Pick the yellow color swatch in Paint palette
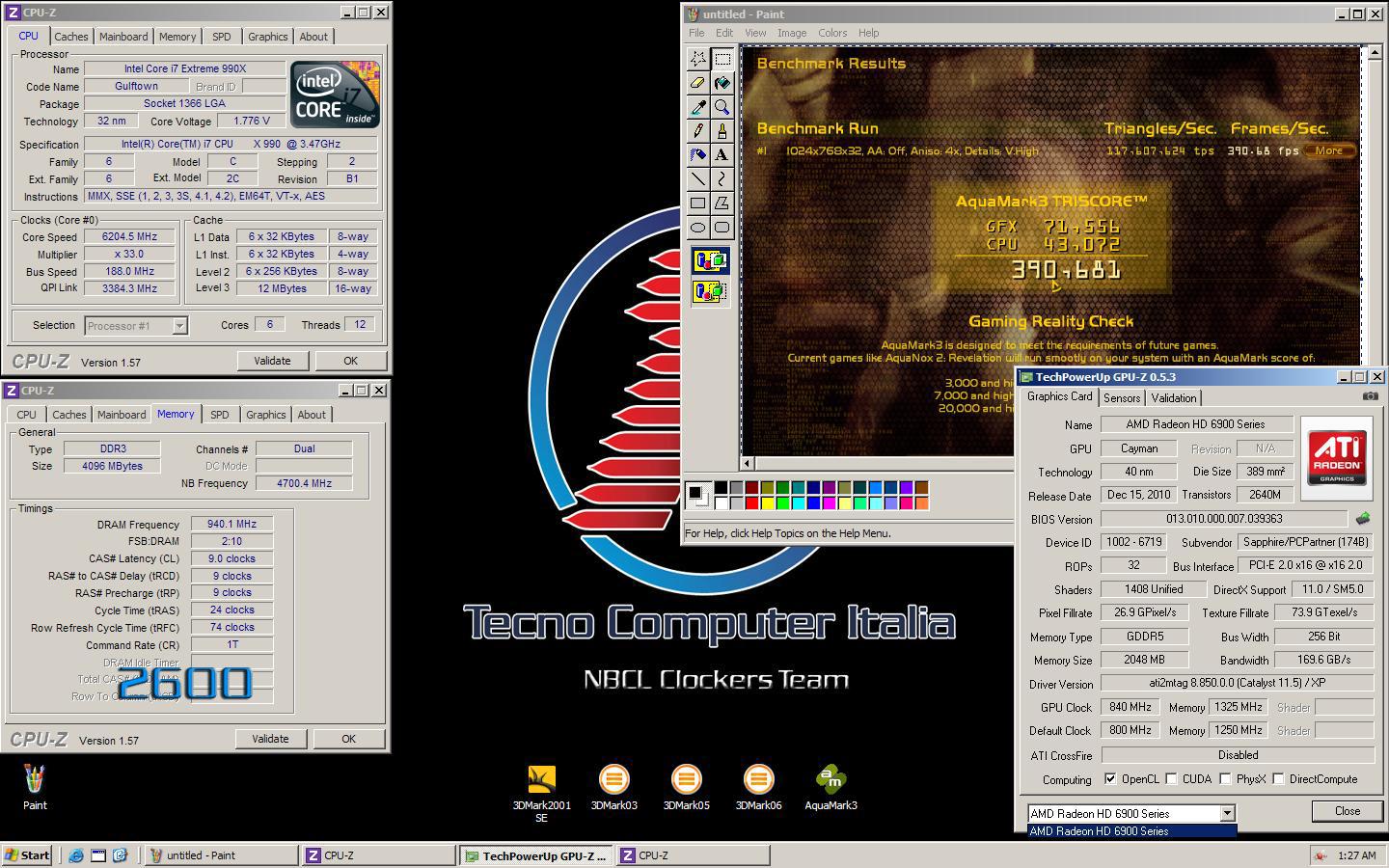 (x=767, y=502)
